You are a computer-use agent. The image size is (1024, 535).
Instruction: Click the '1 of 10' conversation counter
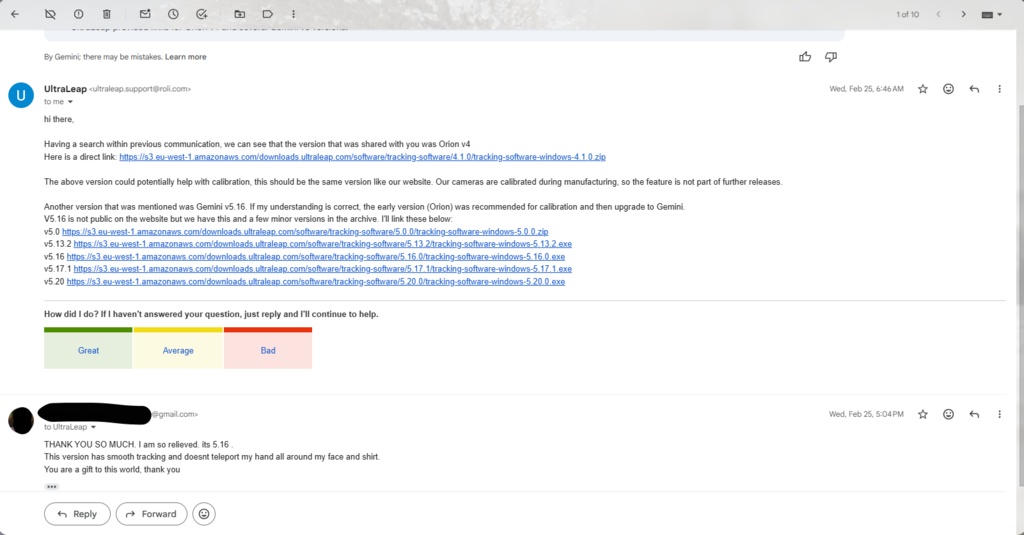(907, 14)
